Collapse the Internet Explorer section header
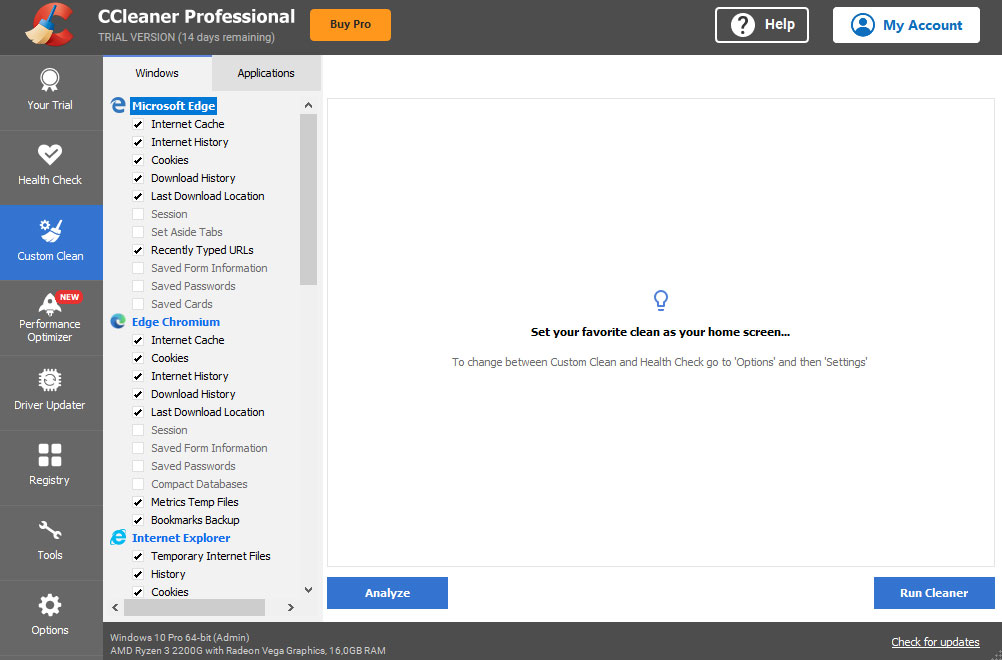This screenshot has height=660, width=1002. [181, 537]
